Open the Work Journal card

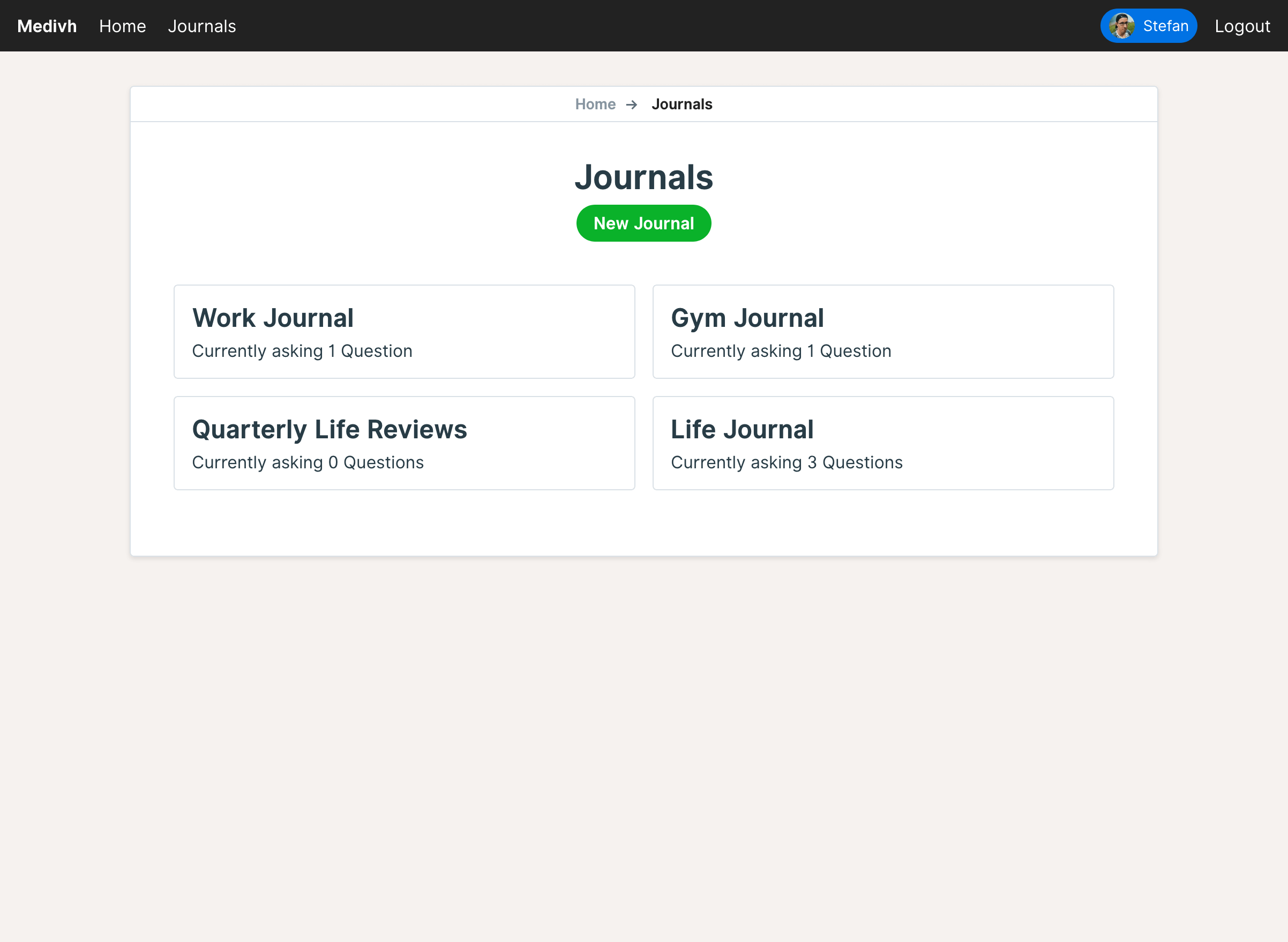[x=403, y=331]
